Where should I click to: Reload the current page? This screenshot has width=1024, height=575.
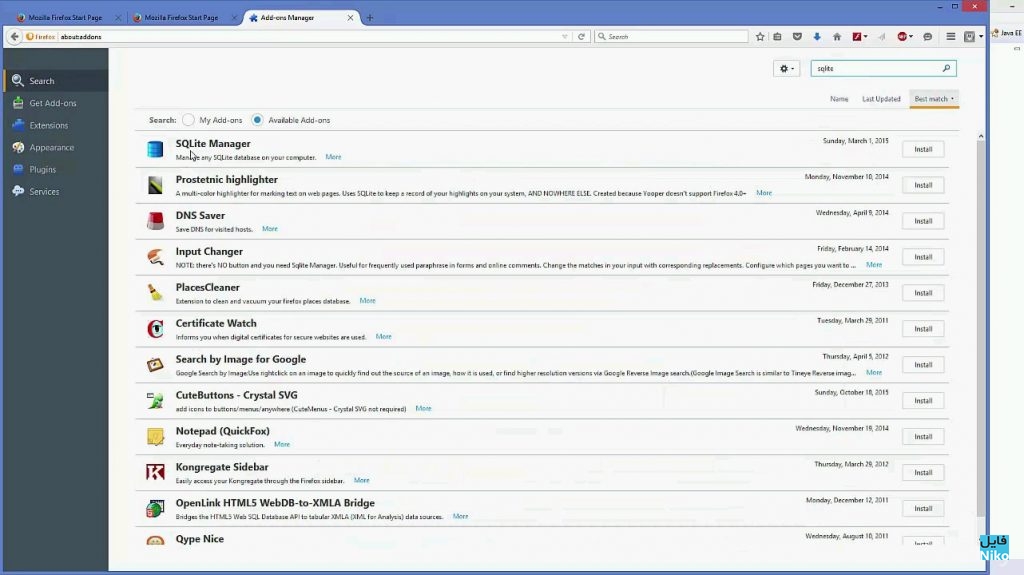coord(581,37)
